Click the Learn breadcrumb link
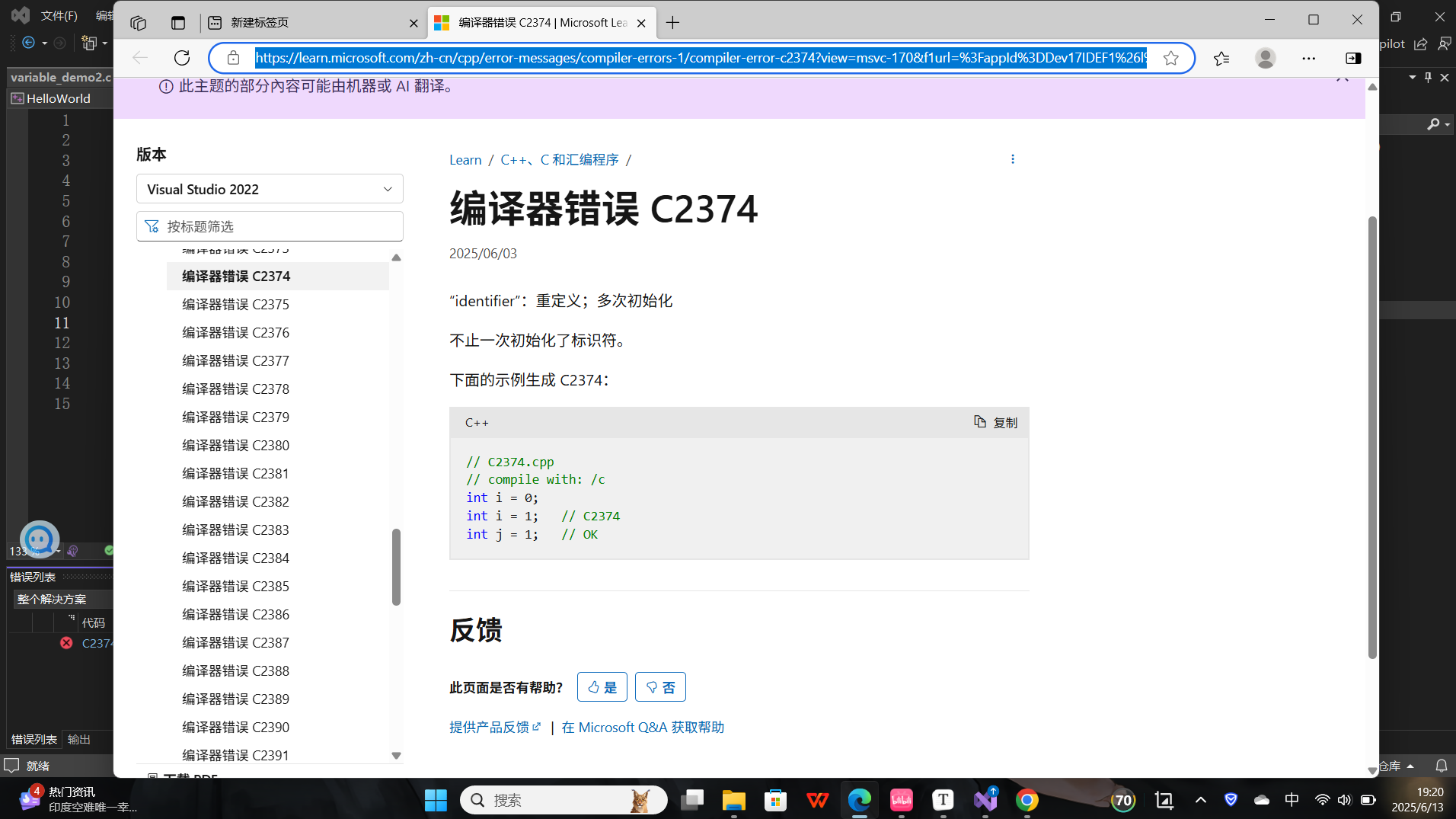 click(x=465, y=159)
